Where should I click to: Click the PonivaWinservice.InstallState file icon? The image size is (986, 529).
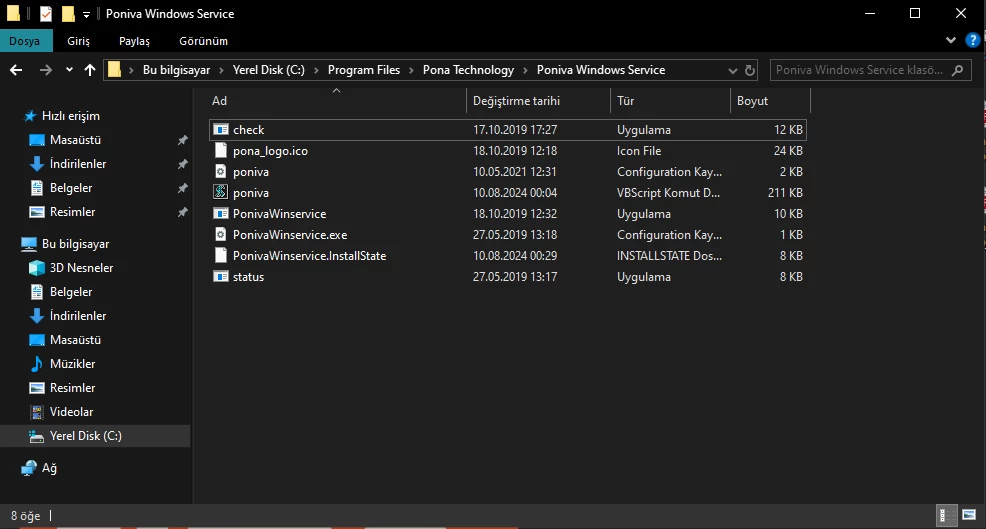point(221,255)
